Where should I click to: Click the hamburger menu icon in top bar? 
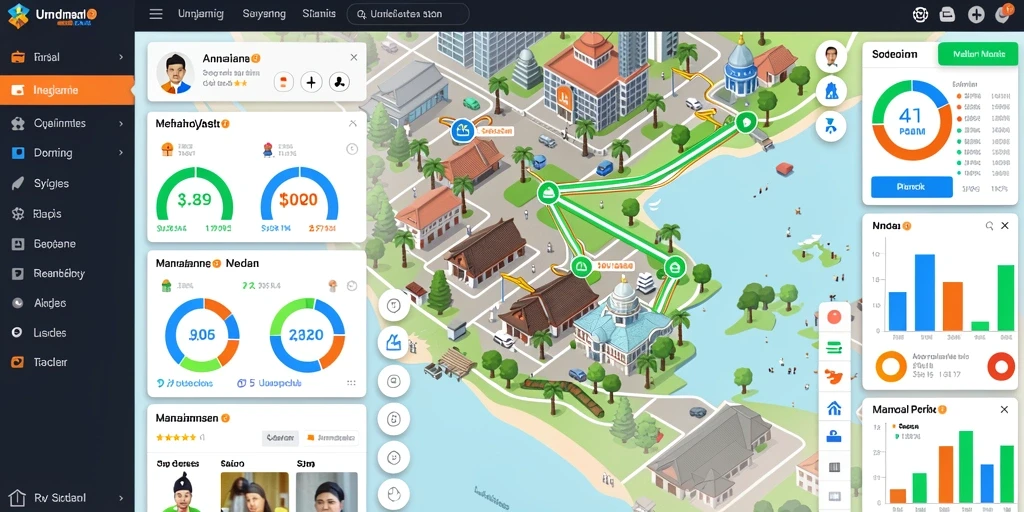[x=155, y=14]
